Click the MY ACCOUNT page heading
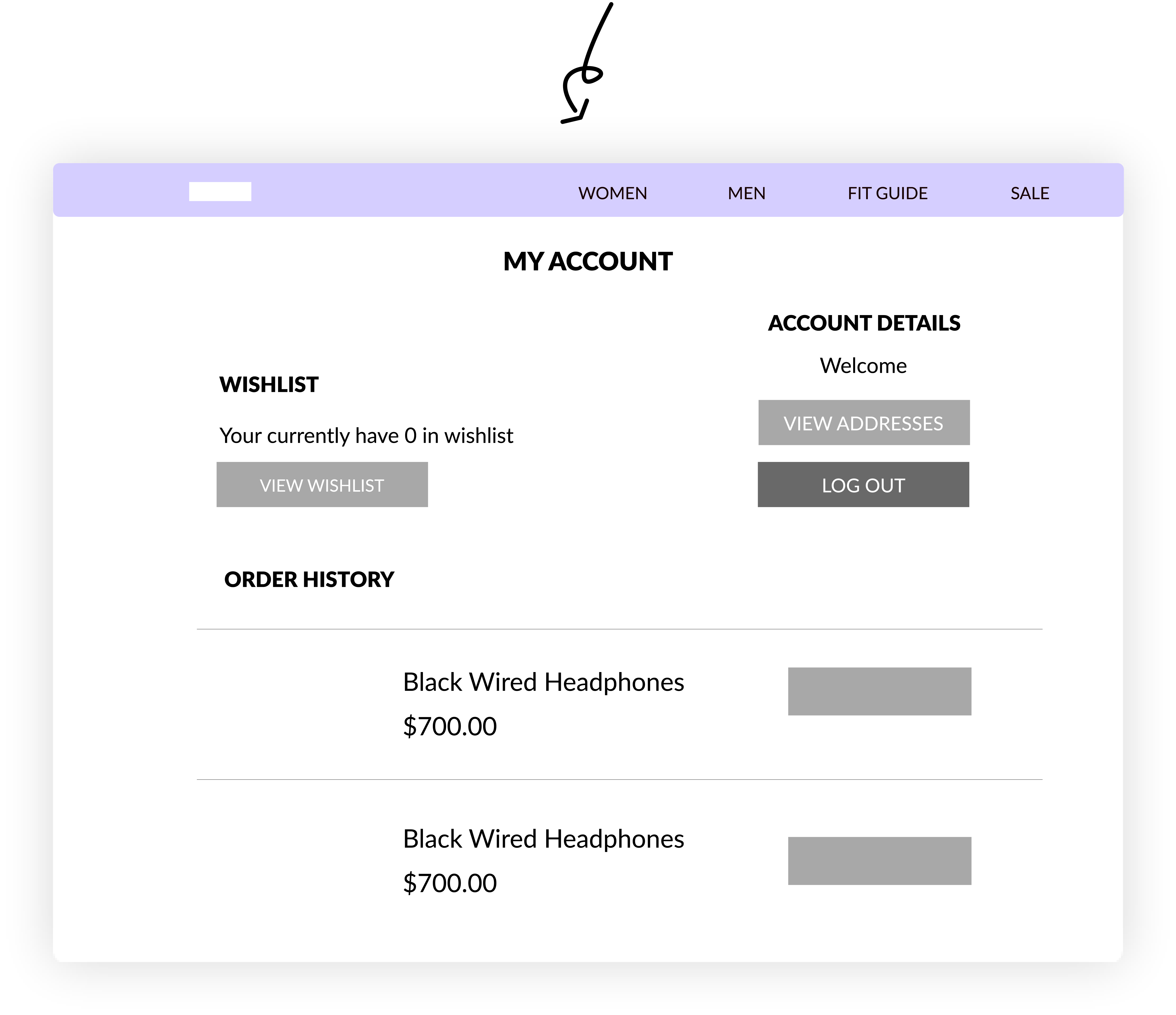This screenshot has width=1176, height=1015. 587,262
